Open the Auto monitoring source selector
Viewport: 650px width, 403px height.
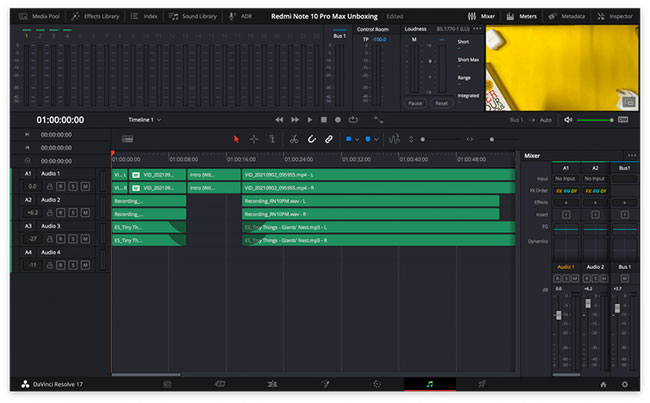coord(546,120)
